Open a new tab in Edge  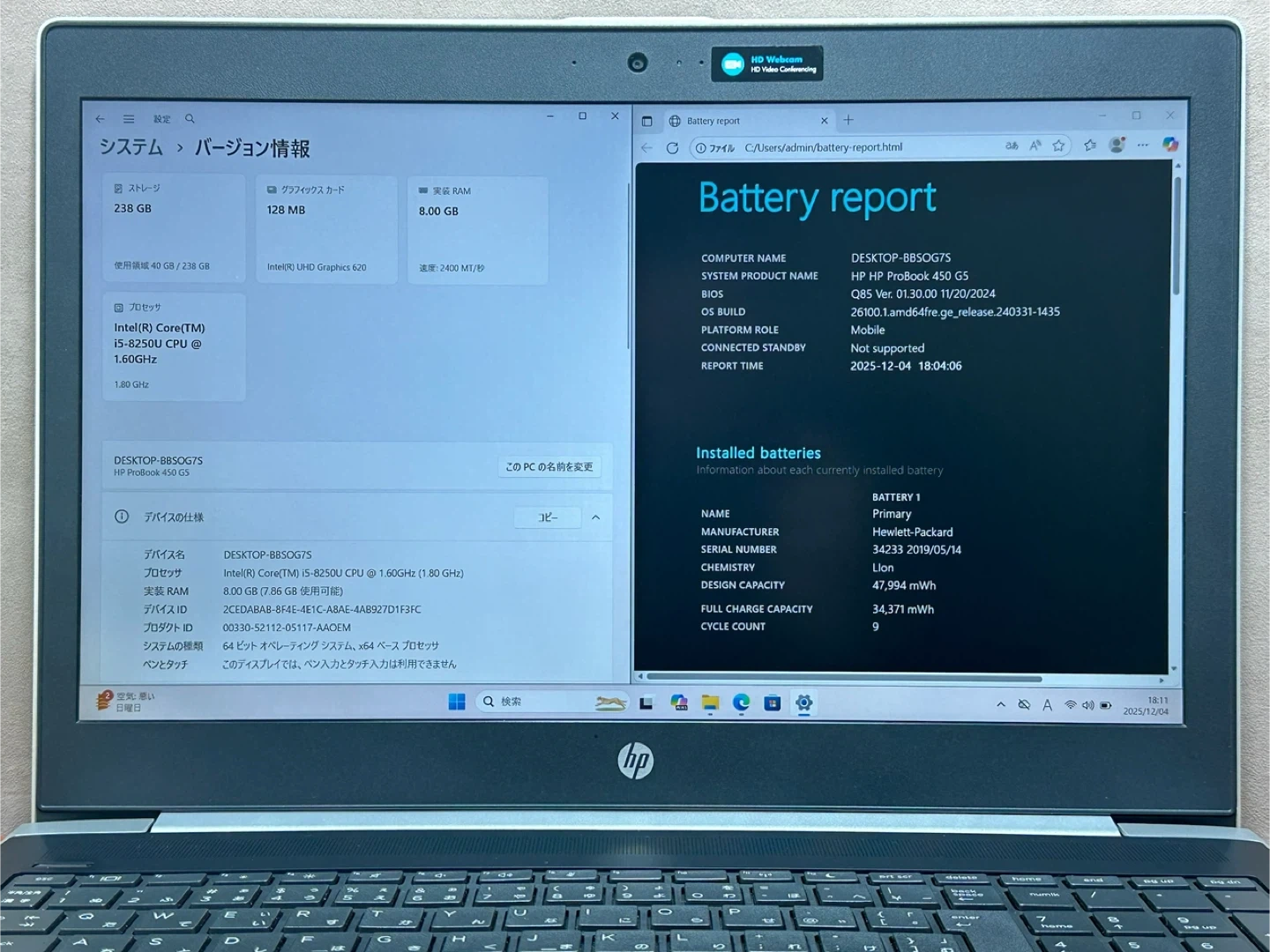coord(848,120)
